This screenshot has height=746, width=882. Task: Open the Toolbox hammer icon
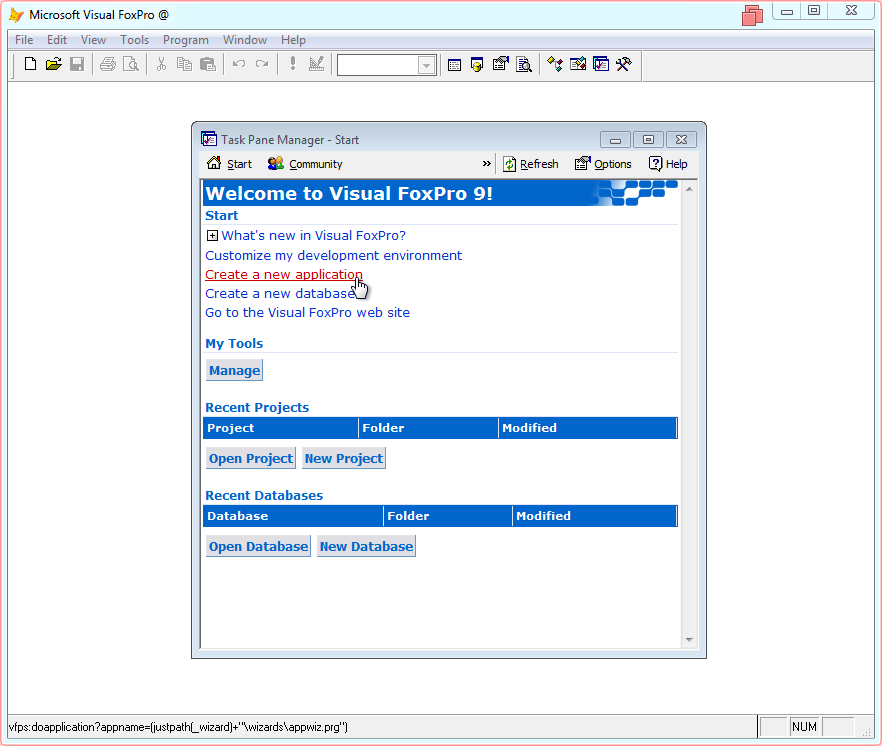[623, 64]
